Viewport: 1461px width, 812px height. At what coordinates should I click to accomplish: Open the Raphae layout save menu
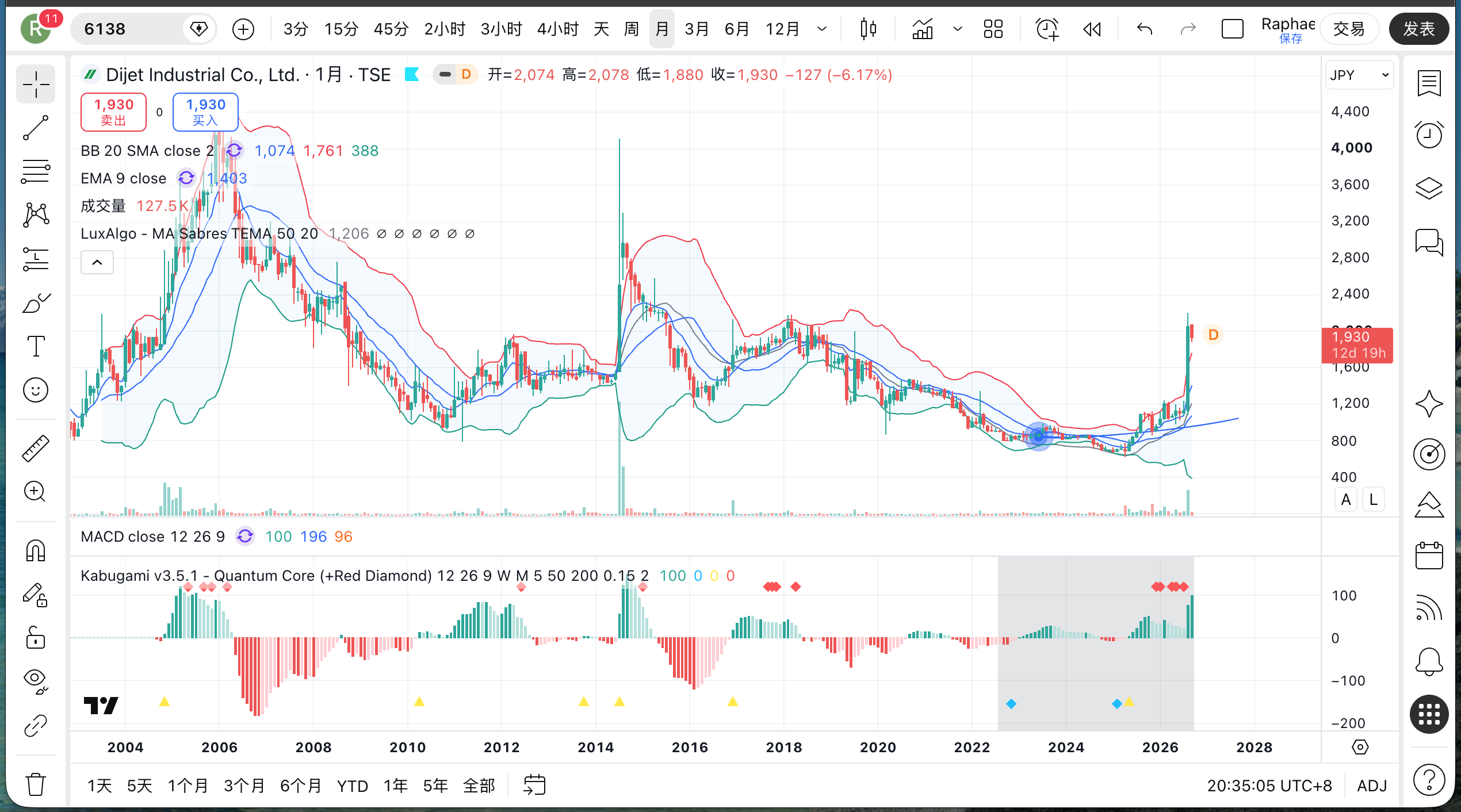tap(1288, 29)
